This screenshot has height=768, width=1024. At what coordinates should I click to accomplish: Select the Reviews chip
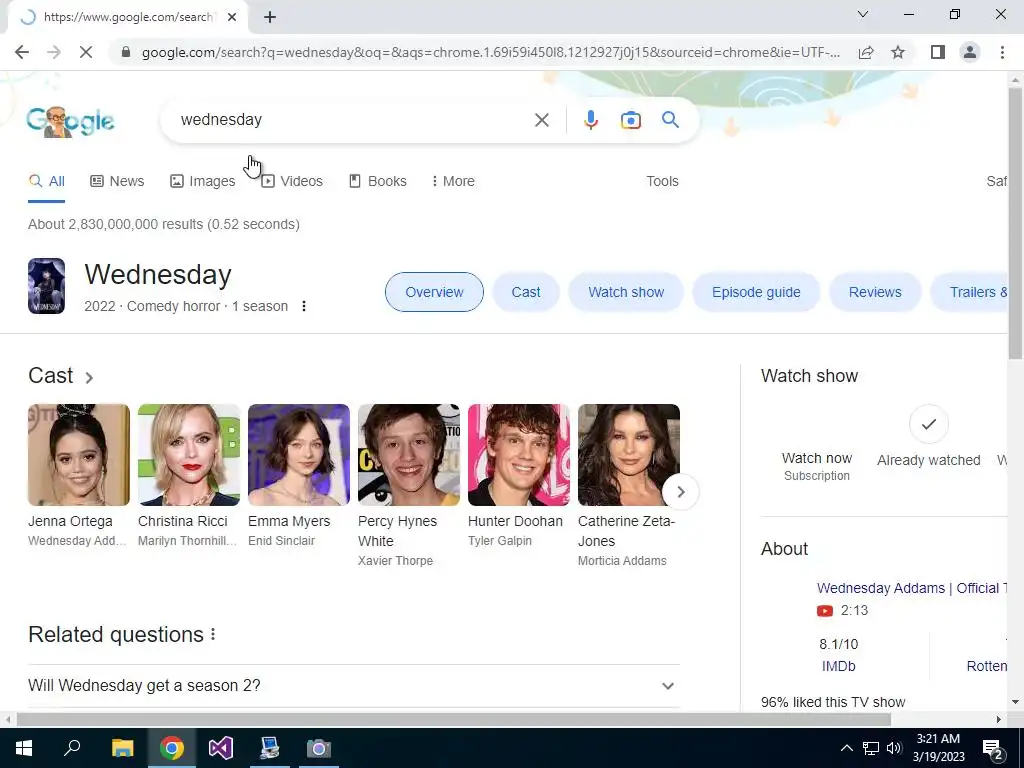coord(874,292)
